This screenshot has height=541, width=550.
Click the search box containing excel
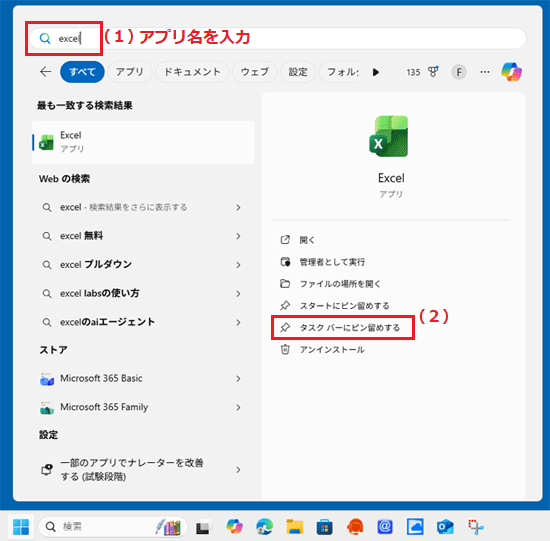pos(277,39)
